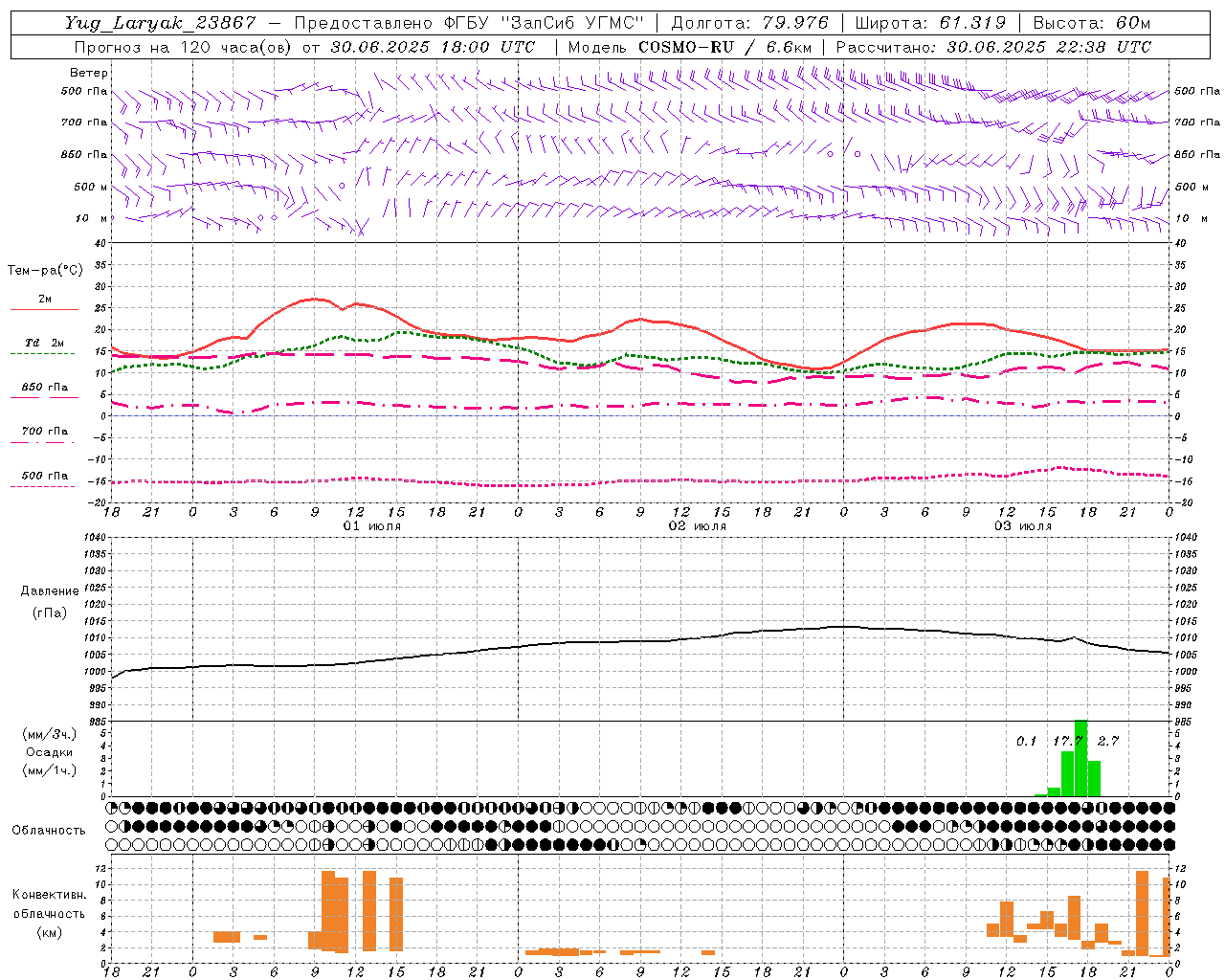Image resolution: width=1225 pixels, height=980 pixels.
Task: Click the 'Td 2м' dew point legend entry
Action: [x=44, y=343]
